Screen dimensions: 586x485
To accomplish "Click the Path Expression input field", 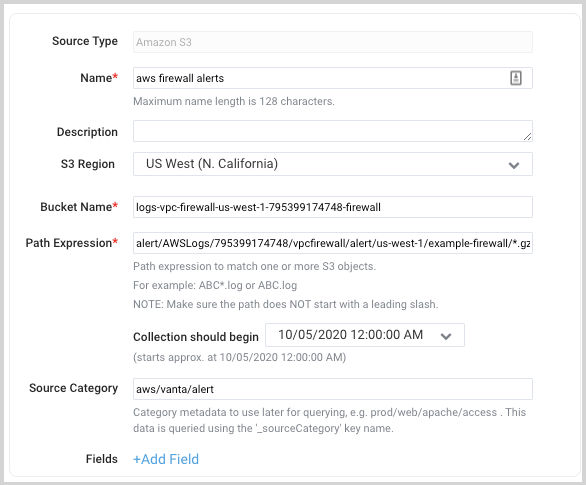I will click(333, 243).
